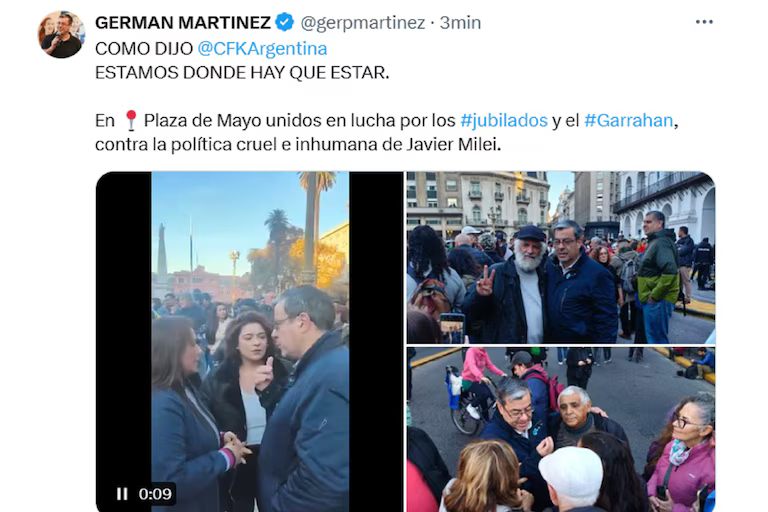Click the tweet text mentioning Javier Milei
This screenshot has width=768, height=512.
[298, 145]
